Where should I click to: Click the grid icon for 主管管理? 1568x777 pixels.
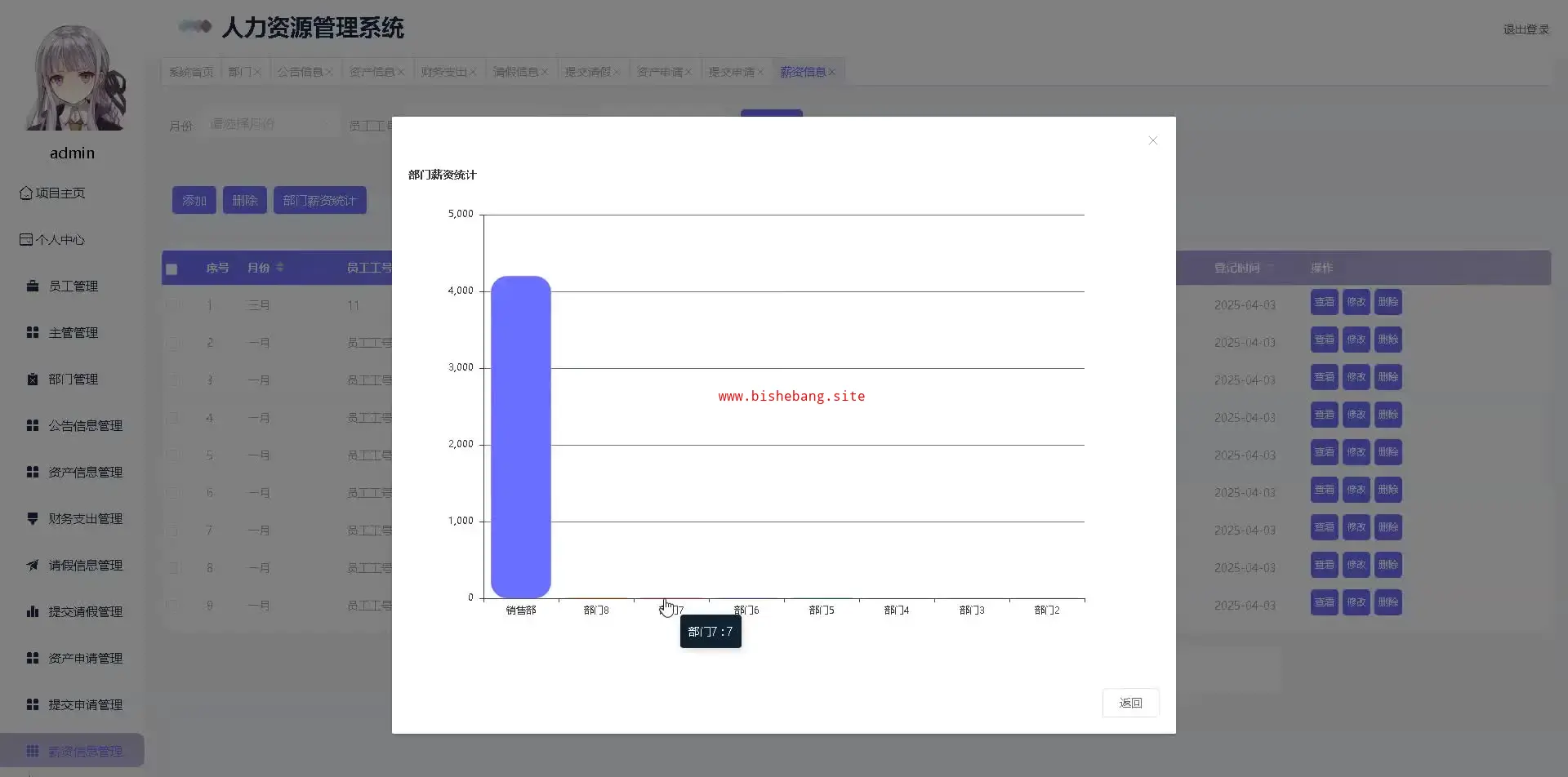33,332
